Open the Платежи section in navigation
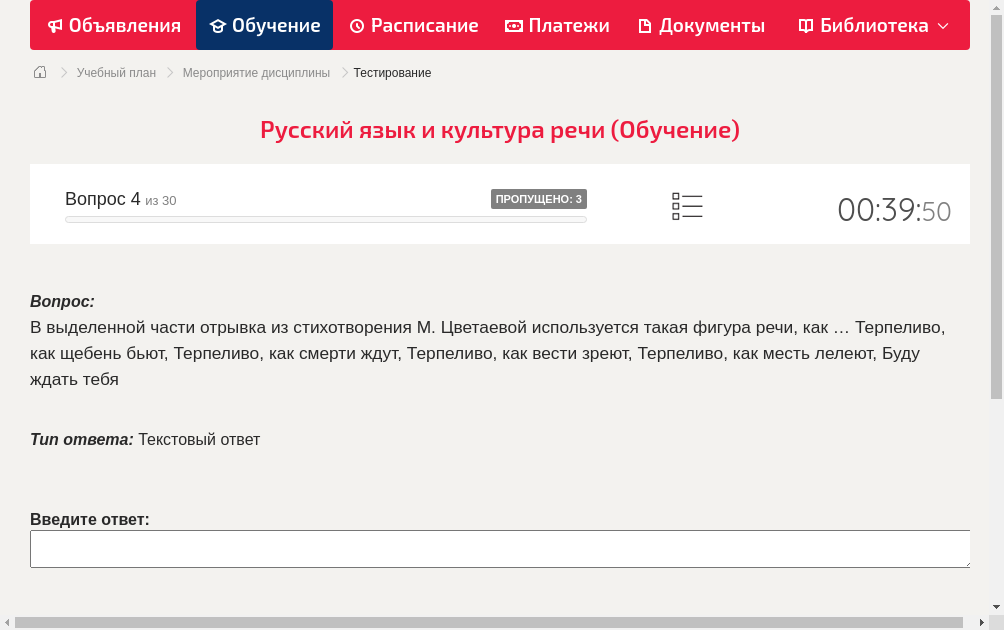 point(557,25)
